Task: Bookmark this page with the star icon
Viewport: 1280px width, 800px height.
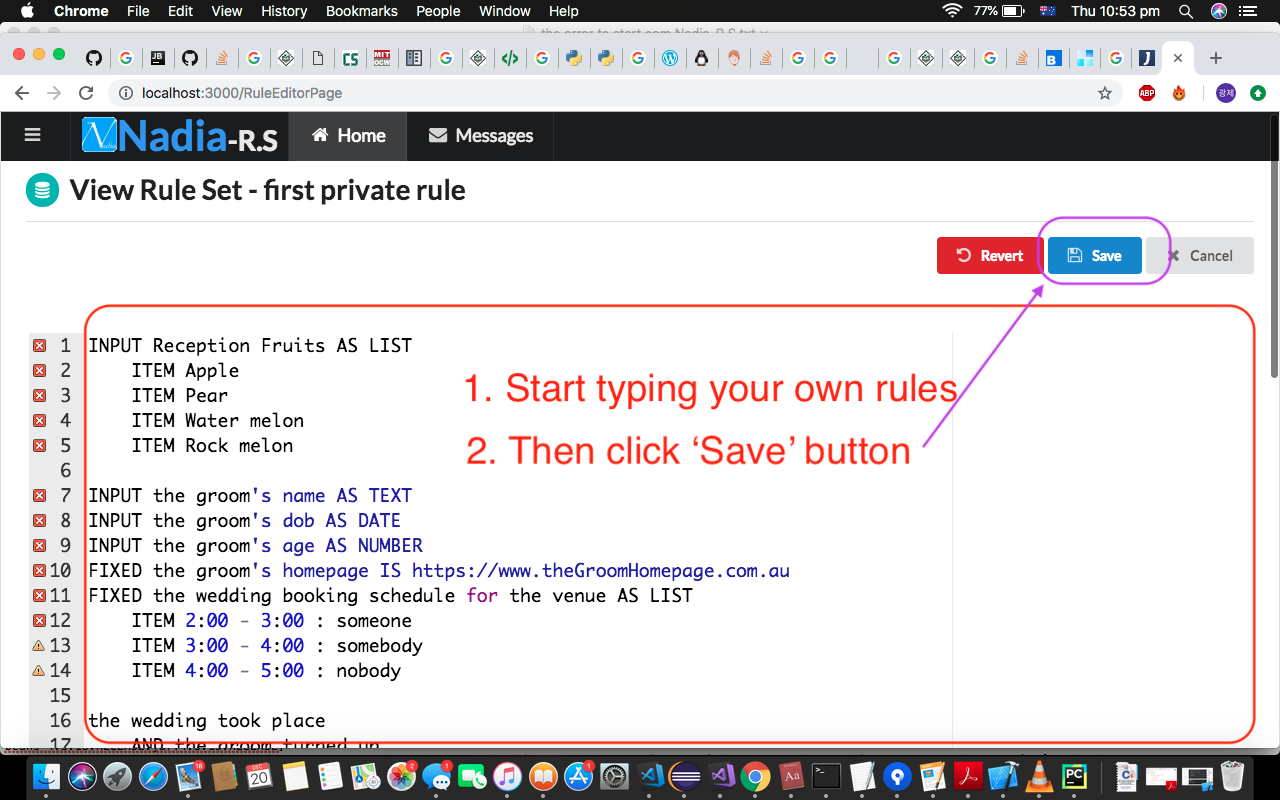Action: (x=1105, y=93)
